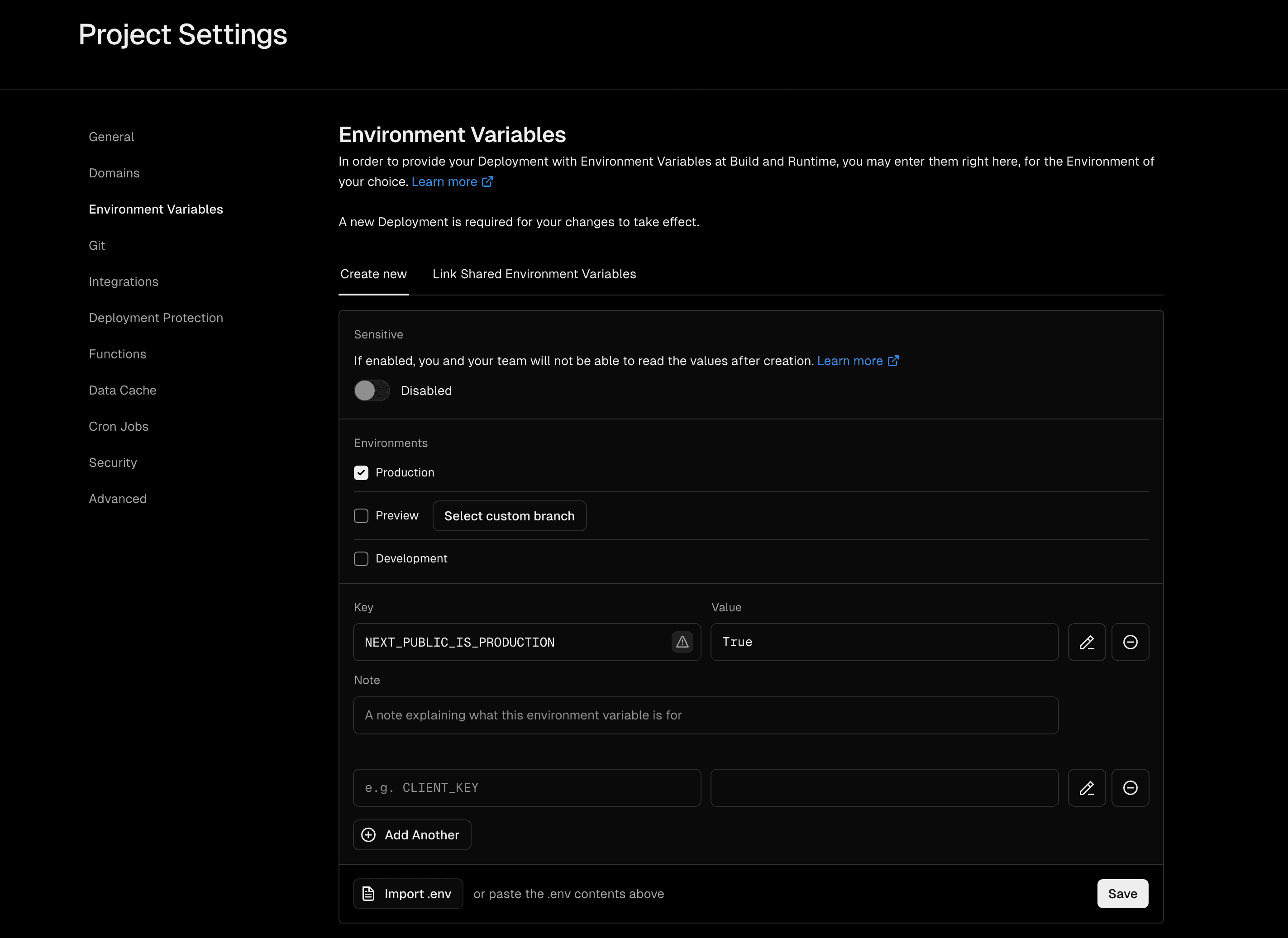
Task: Select the Create new tab
Action: click(x=373, y=274)
